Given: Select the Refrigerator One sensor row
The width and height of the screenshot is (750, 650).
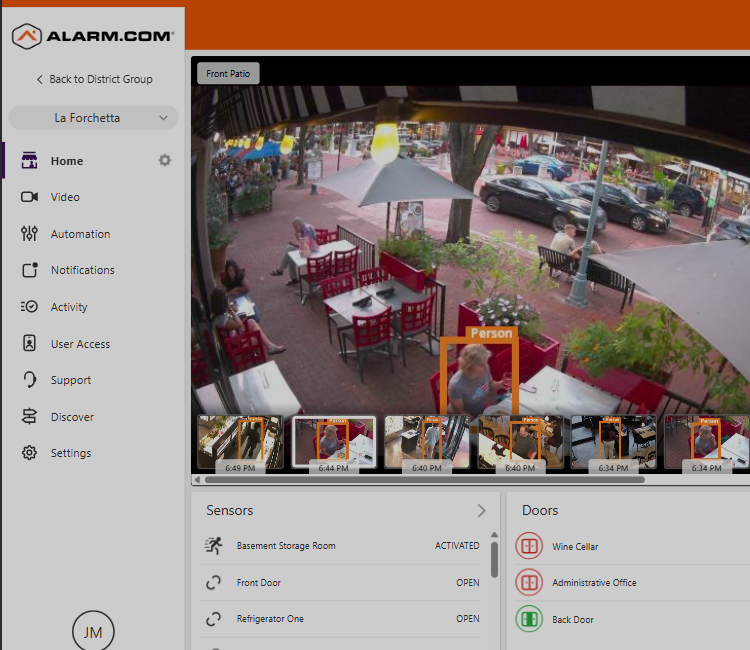Looking at the screenshot, I should click(341, 619).
